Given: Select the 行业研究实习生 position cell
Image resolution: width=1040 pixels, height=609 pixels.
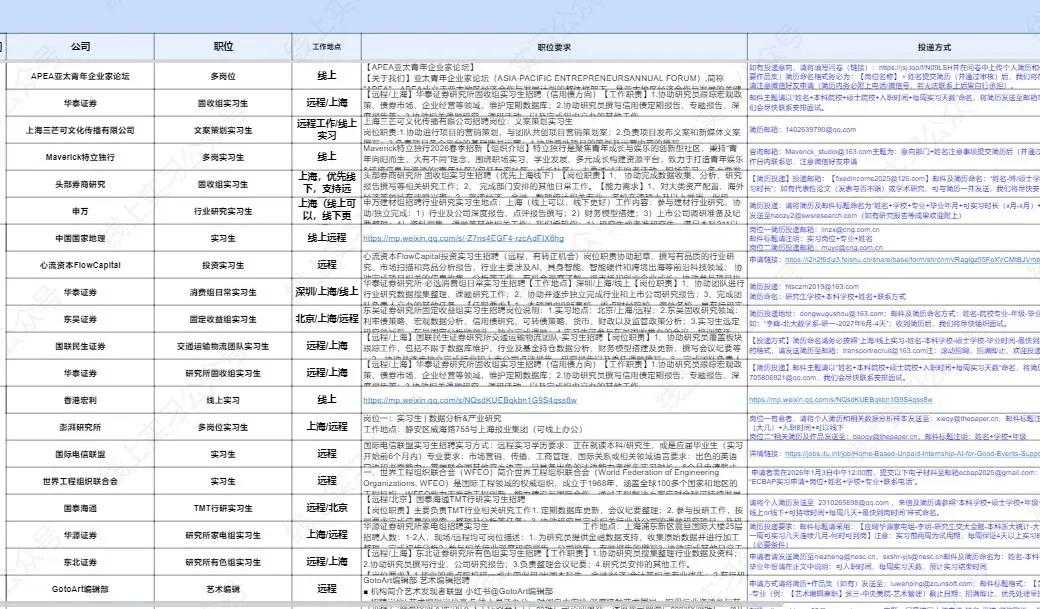Looking at the screenshot, I should pyautogui.click(x=223, y=211).
